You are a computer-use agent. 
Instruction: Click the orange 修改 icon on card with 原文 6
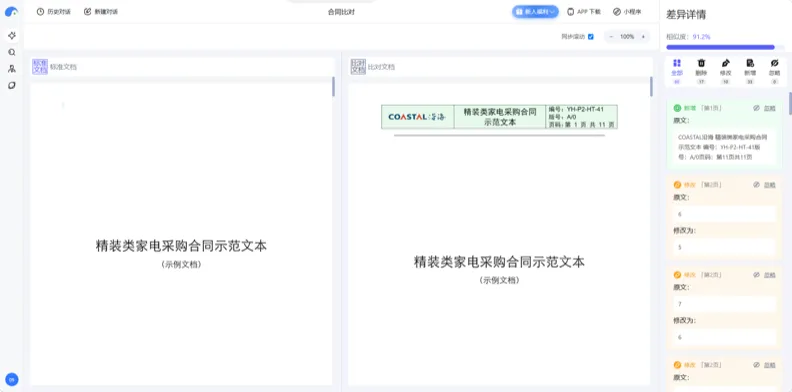677,185
